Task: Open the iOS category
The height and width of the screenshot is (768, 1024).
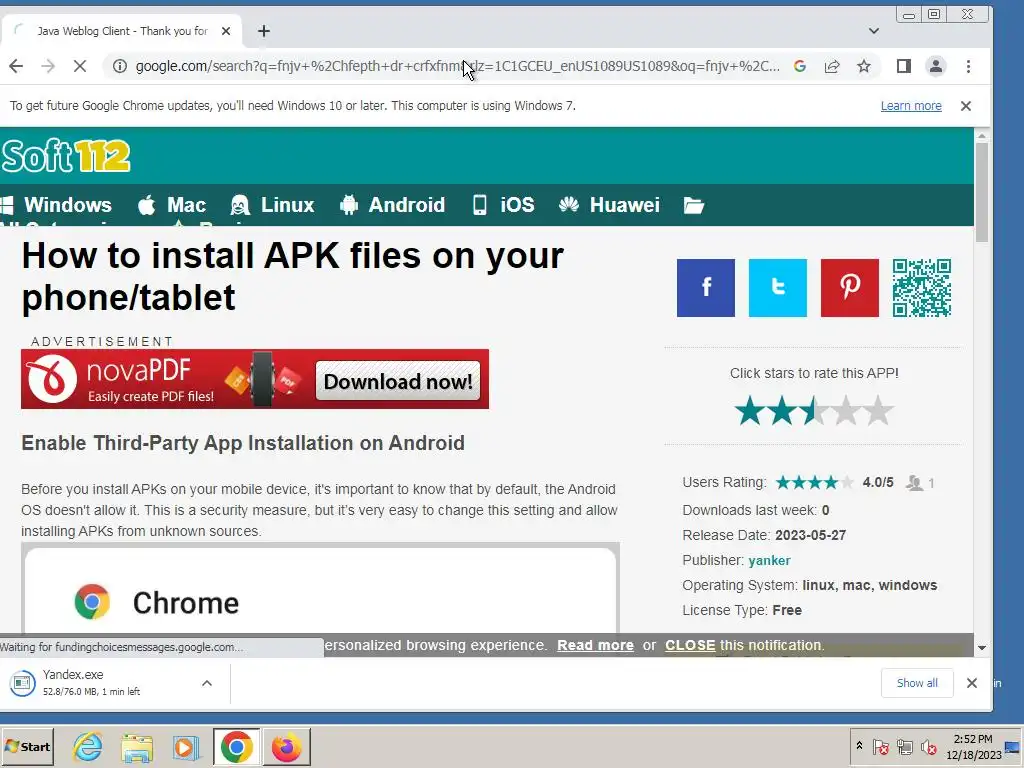Action: coord(503,205)
